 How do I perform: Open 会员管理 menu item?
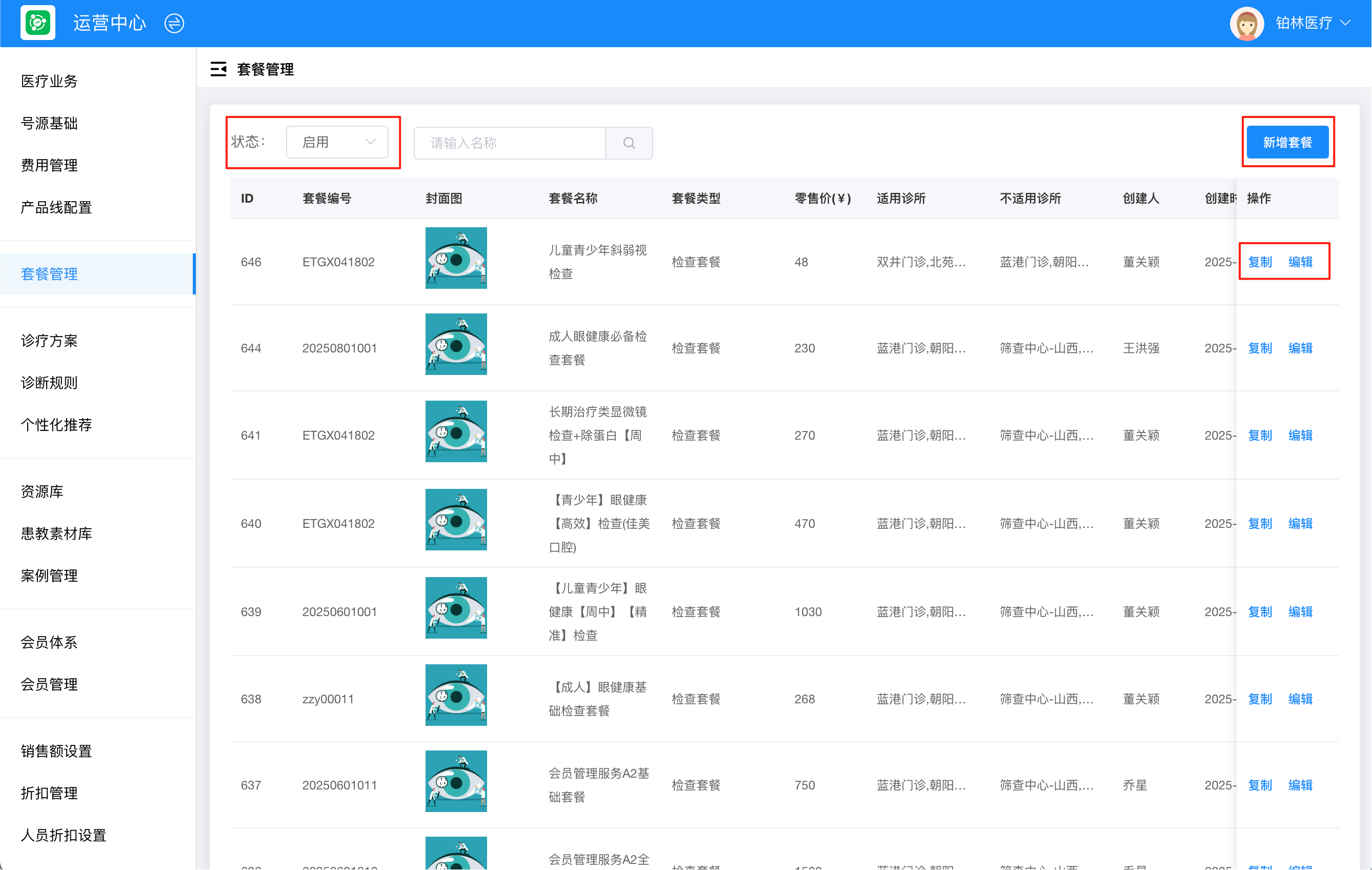[x=50, y=684]
